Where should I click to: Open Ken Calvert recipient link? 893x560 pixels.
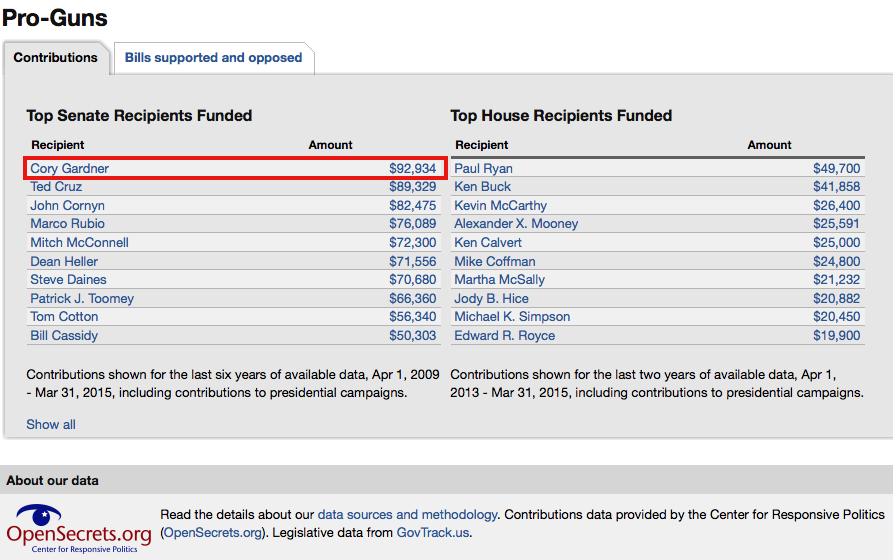pyautogui.click(x=488, y=243)
